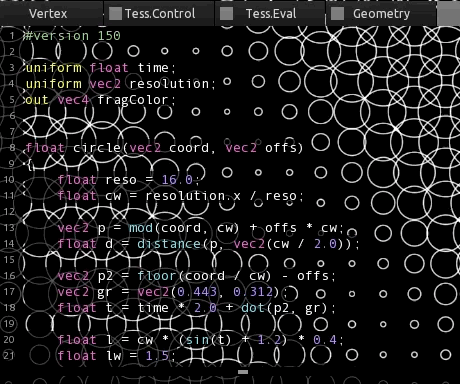460x384 pixels.
Task: Switch to the Vertex shader tab
Action: (x=48, y=14)
